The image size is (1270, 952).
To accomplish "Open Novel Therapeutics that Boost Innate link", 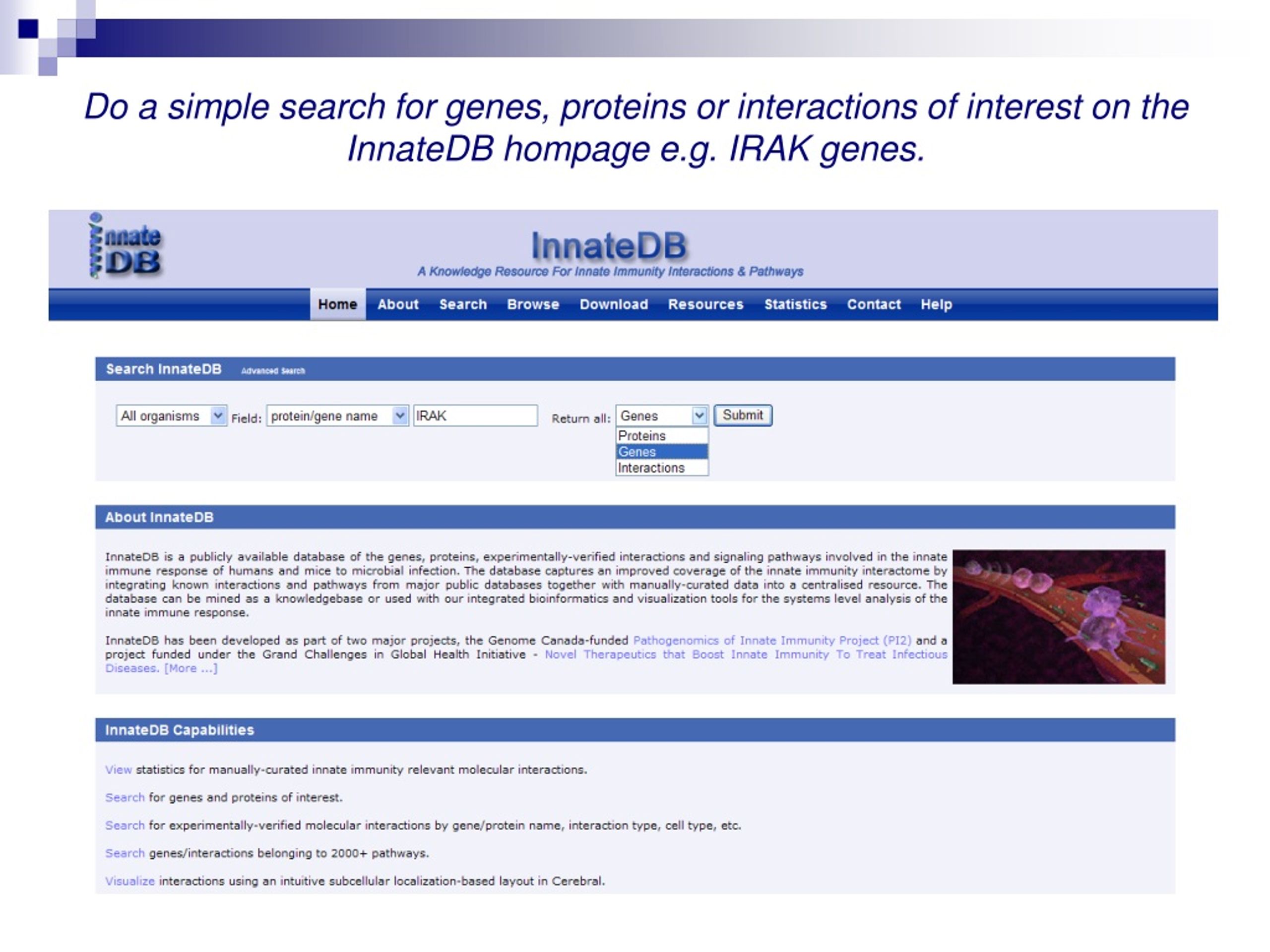I will [746, 654].
